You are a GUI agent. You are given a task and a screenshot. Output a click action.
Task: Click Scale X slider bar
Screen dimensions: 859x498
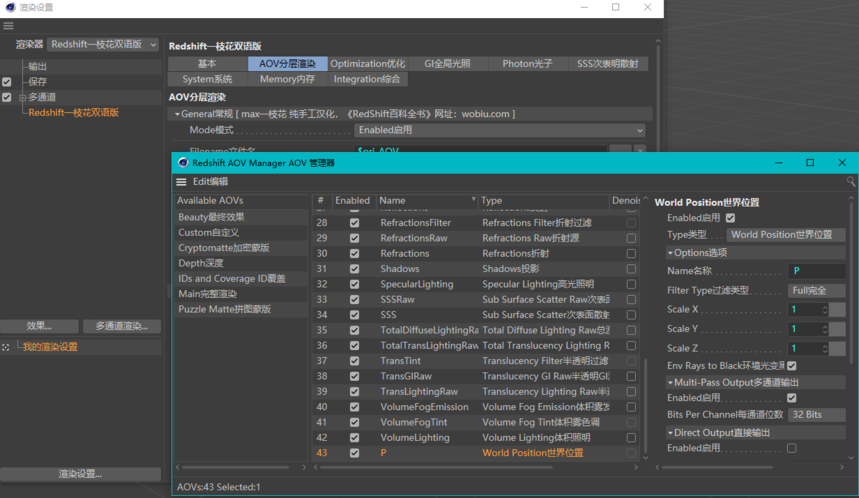pos(837,310)
